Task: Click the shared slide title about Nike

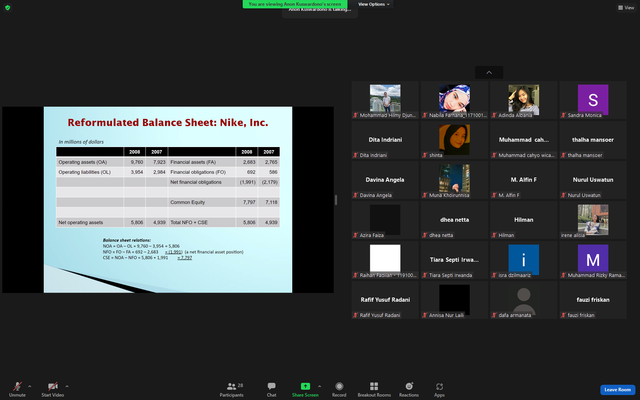Action: coord(168,122)
